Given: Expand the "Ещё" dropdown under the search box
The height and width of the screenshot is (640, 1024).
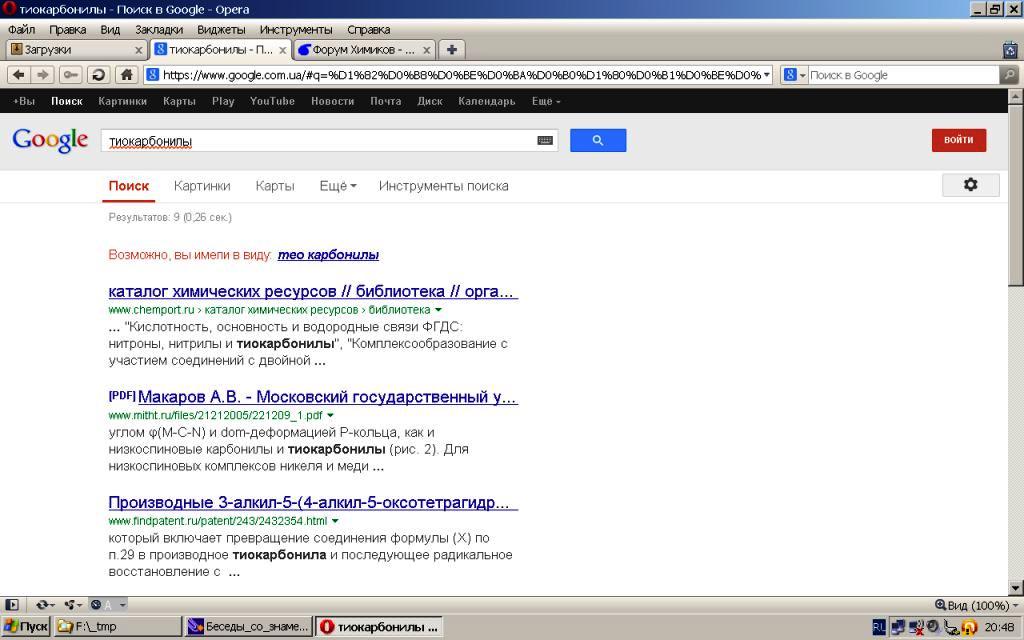Looking at the screenshot, I should 338,186.
